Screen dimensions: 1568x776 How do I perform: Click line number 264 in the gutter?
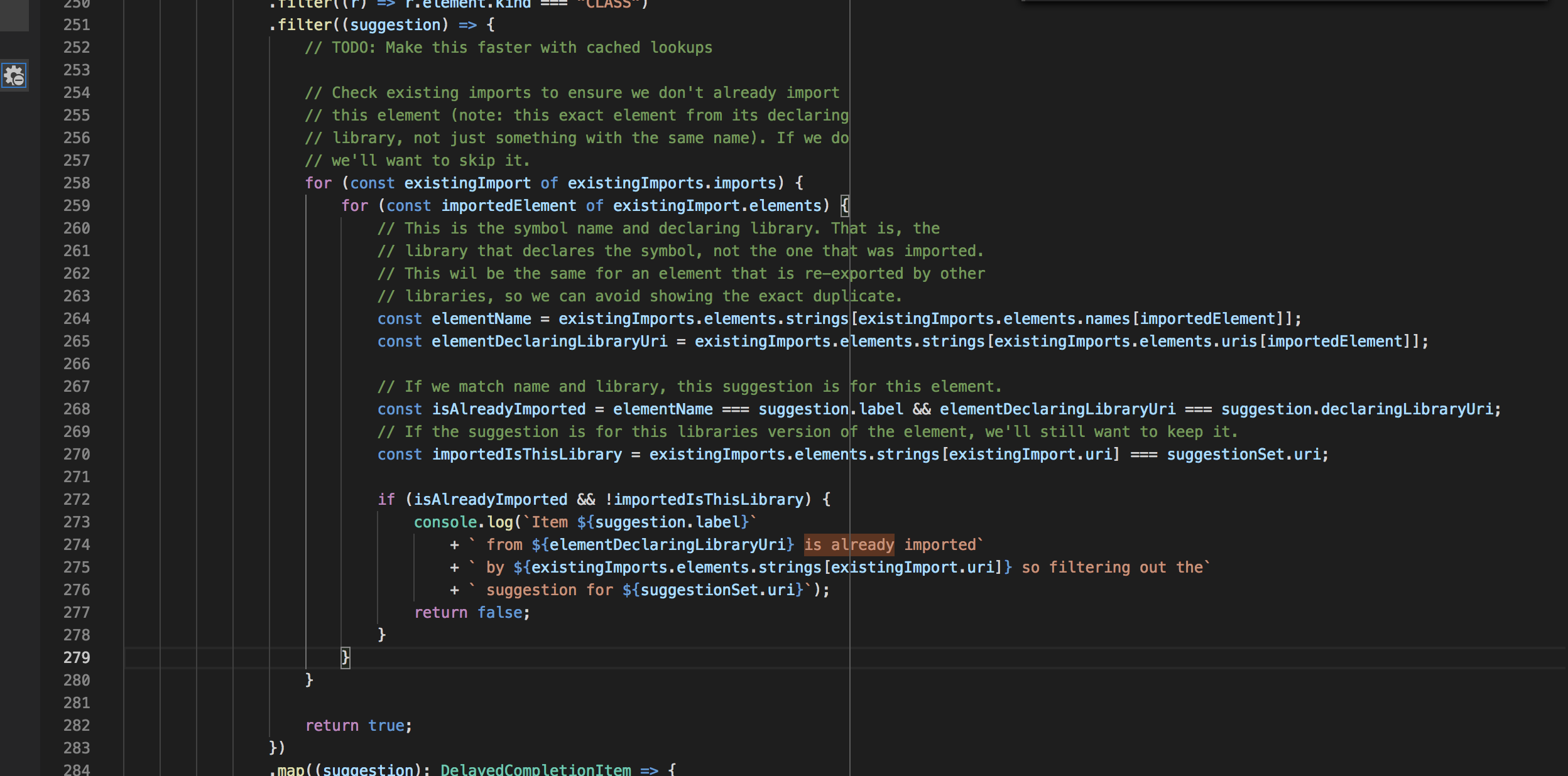(x=77, y=318)
